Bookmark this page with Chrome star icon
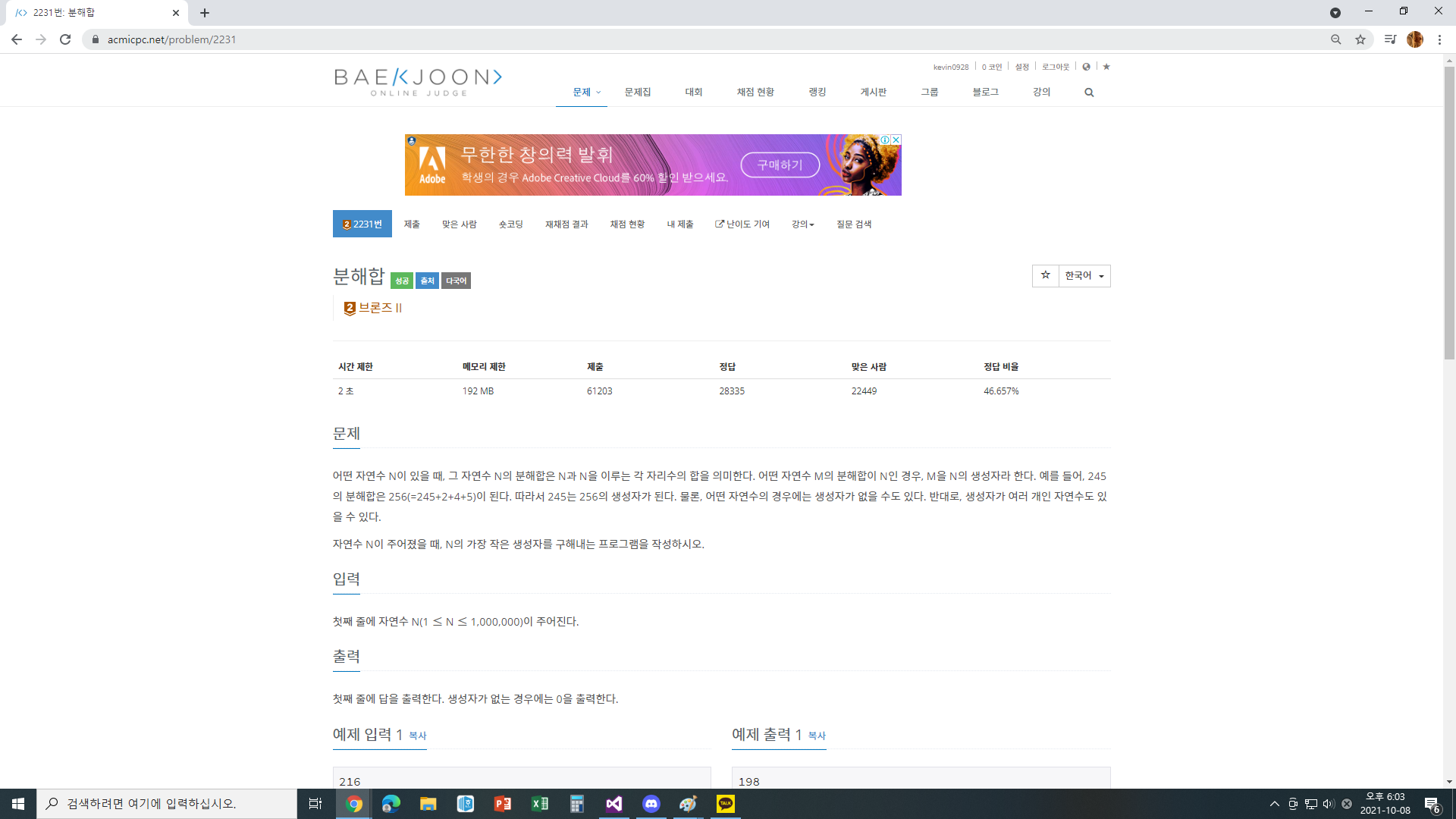The width and height of the screenshot is (1456, 819). coord(1360,39)
